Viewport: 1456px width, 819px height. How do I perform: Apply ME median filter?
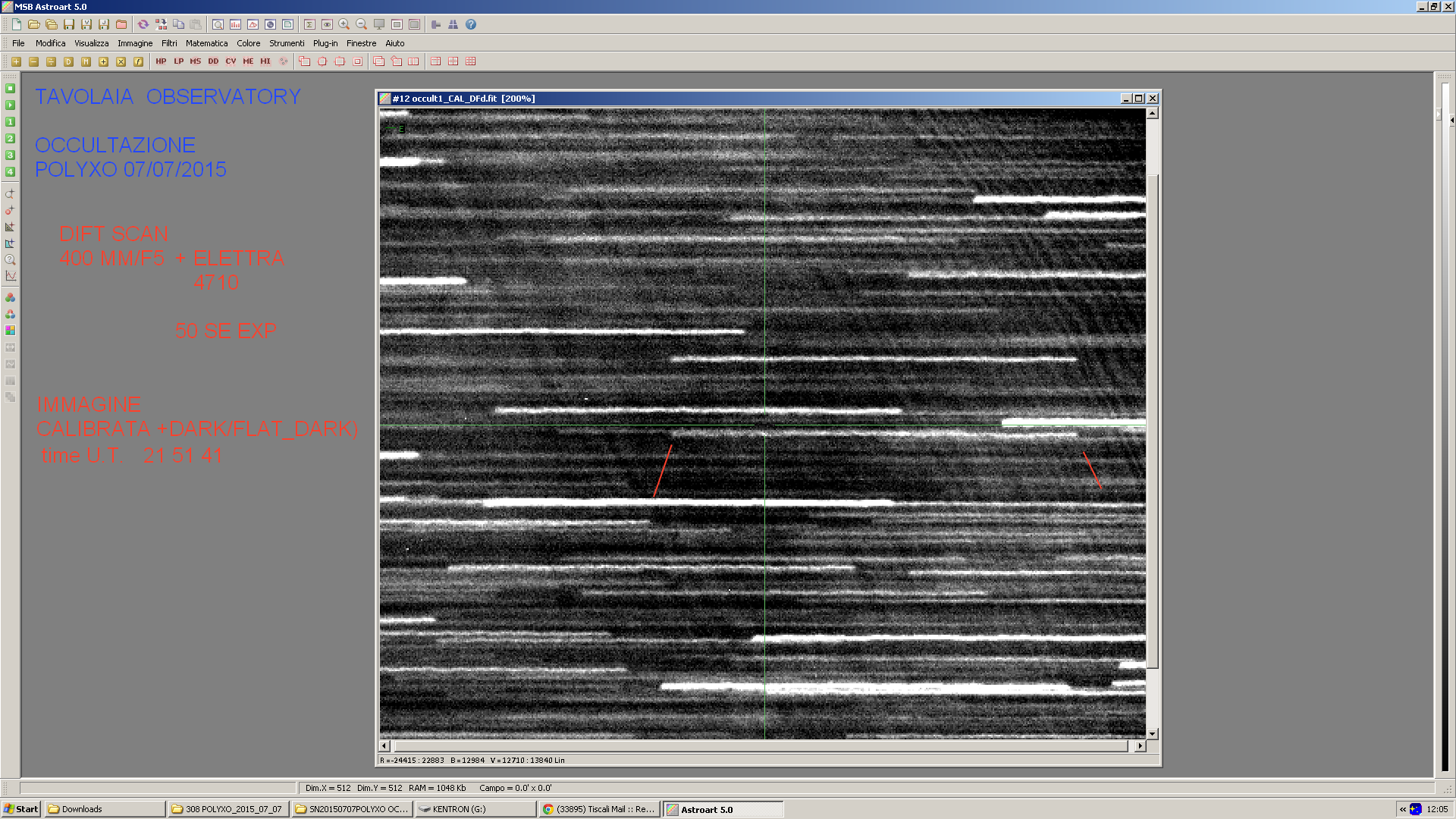click(x=248, y=61)
